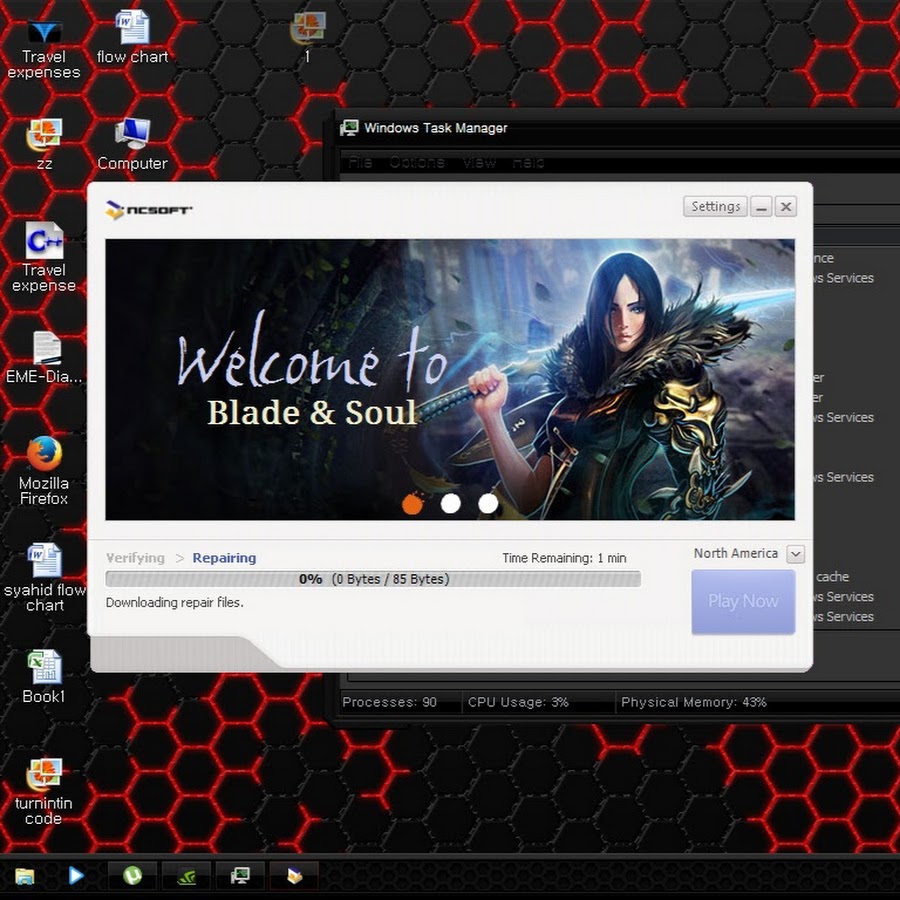This screenshot has height=900, width=900.
Task: Click the Windows Task Manager title icon
Action: 349,128
